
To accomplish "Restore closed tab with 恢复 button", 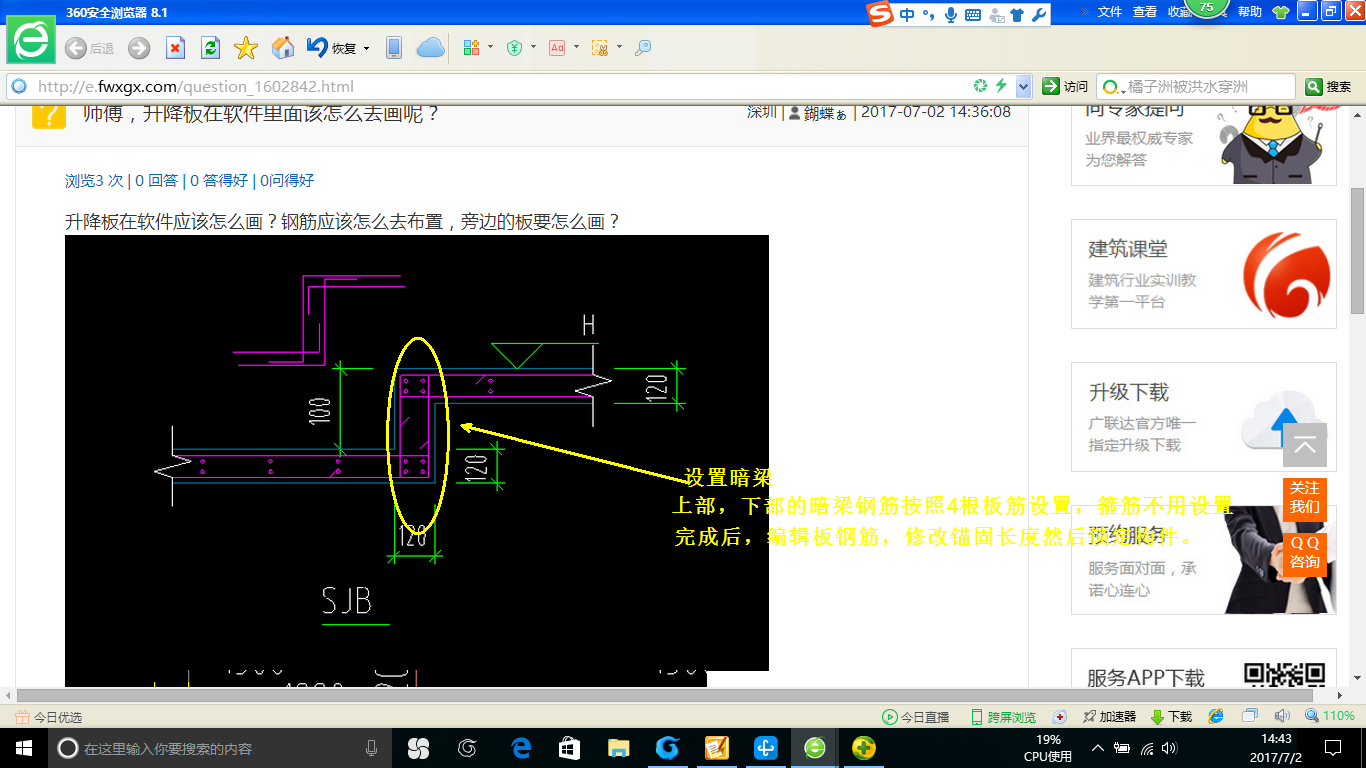I will pyautogui.click(x=331, y=48).
